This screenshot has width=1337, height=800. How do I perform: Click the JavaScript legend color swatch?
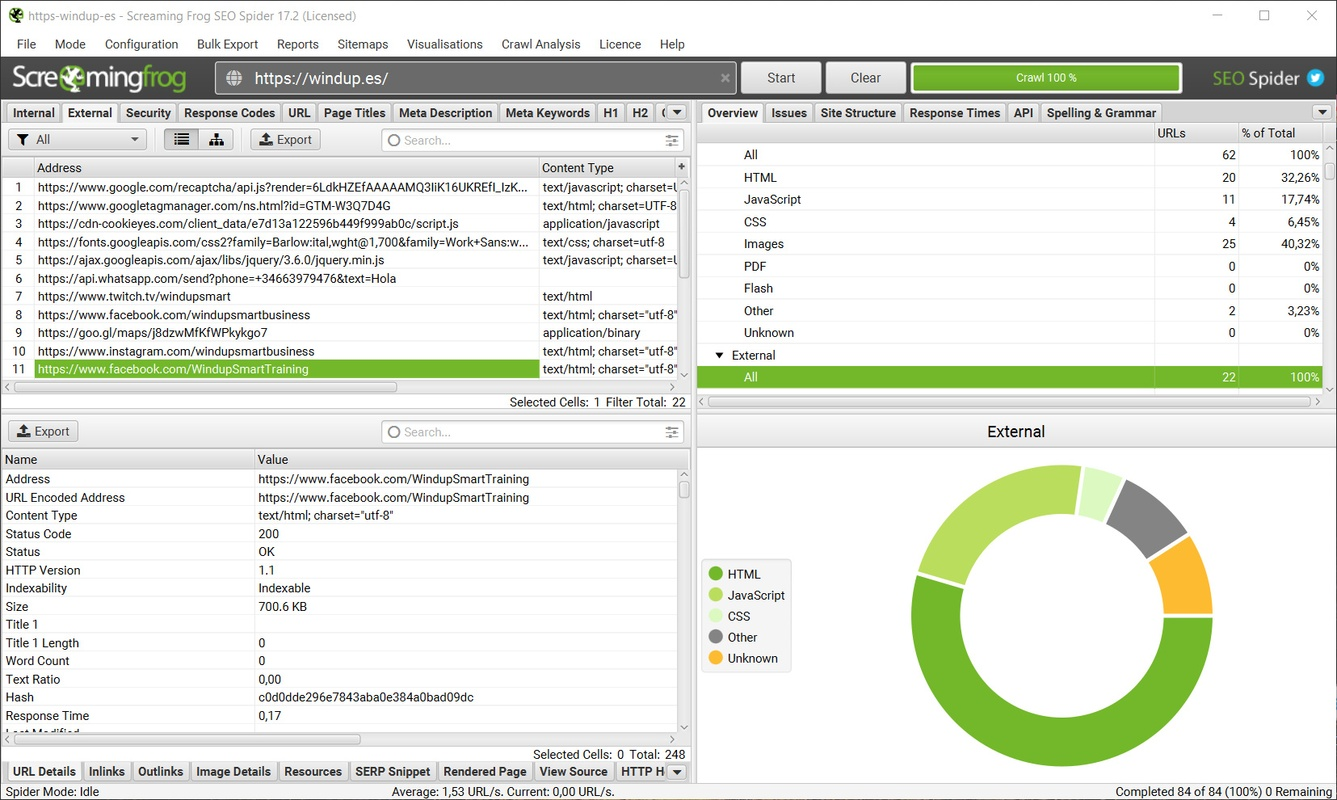point(715,595)
